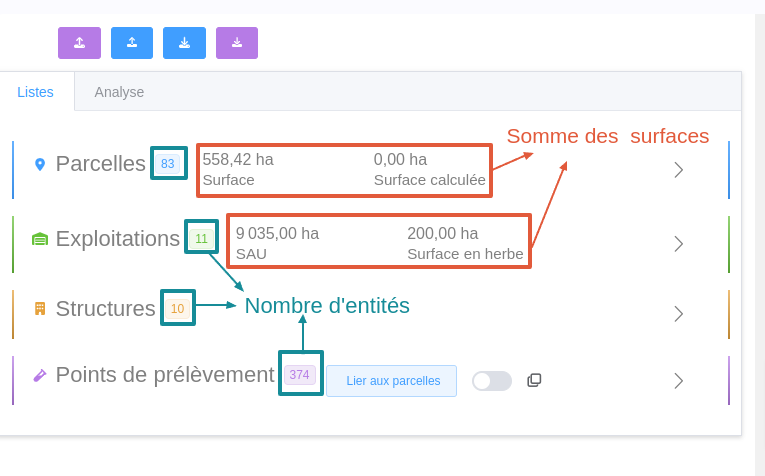Click the orange Structures building icon
The width and height of the screenshot is (765, 476).
[x=40, y=308]
